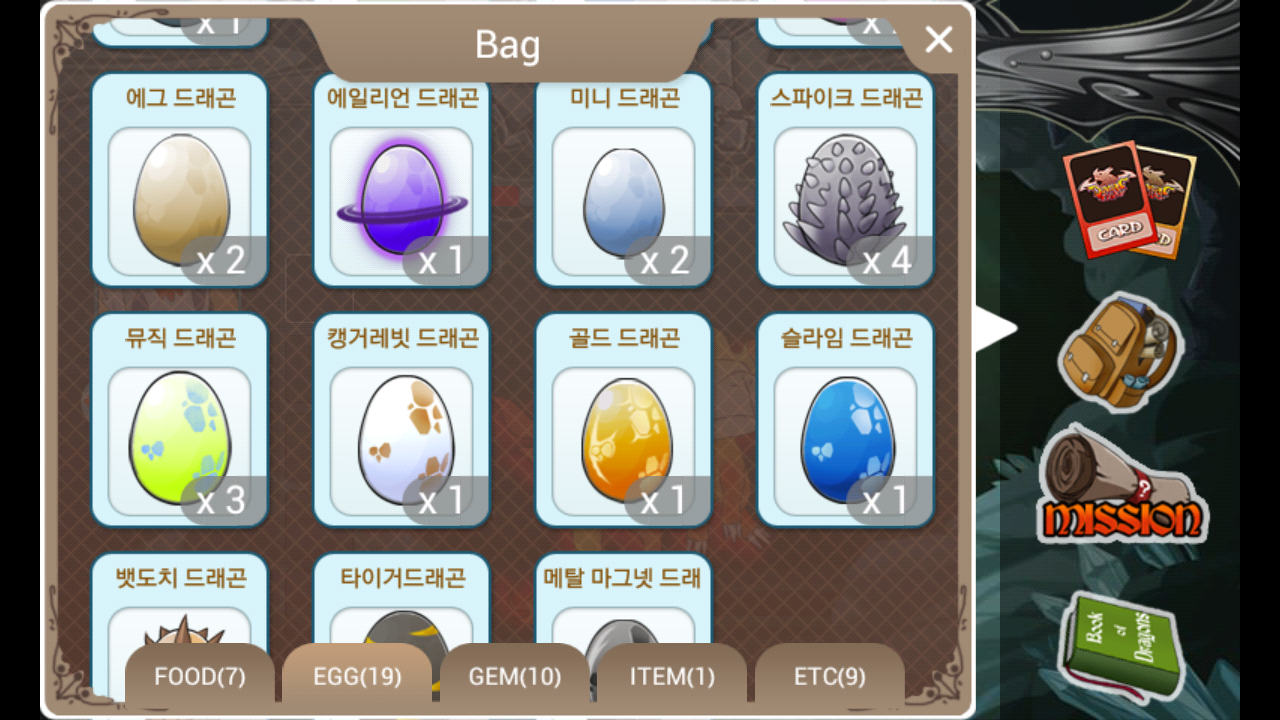Switch to the GEM(10) tab
The height and width of the screenshot is (720, 1280).
click(x=515, y=677)
